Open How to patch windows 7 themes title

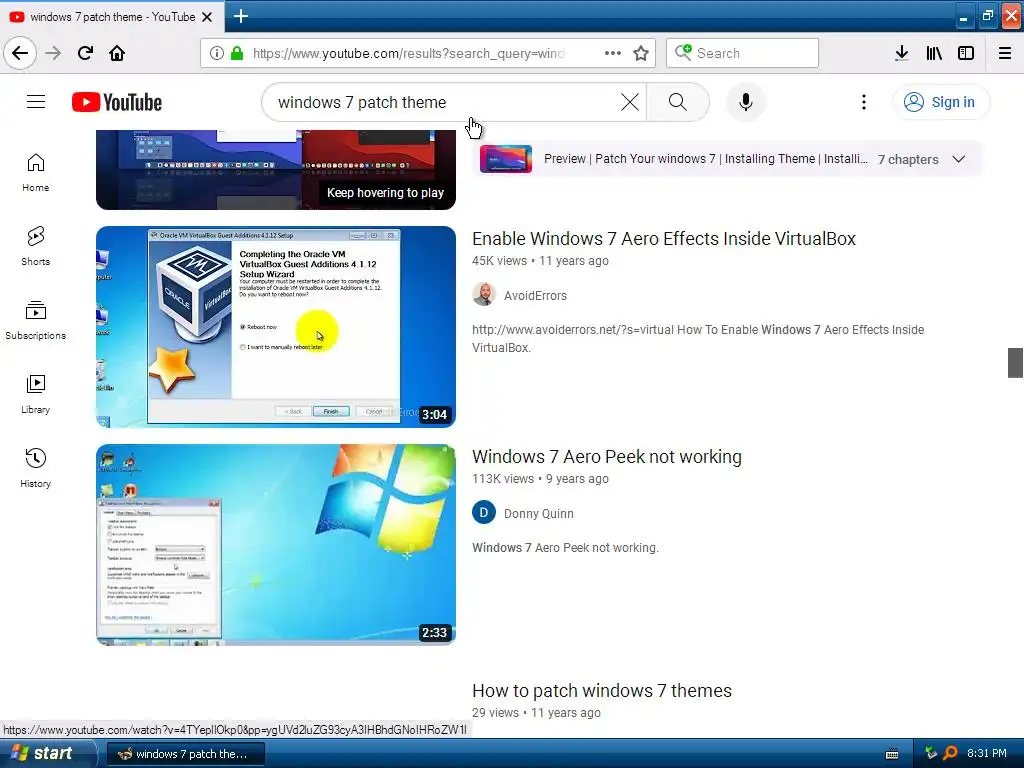(601, 690)
